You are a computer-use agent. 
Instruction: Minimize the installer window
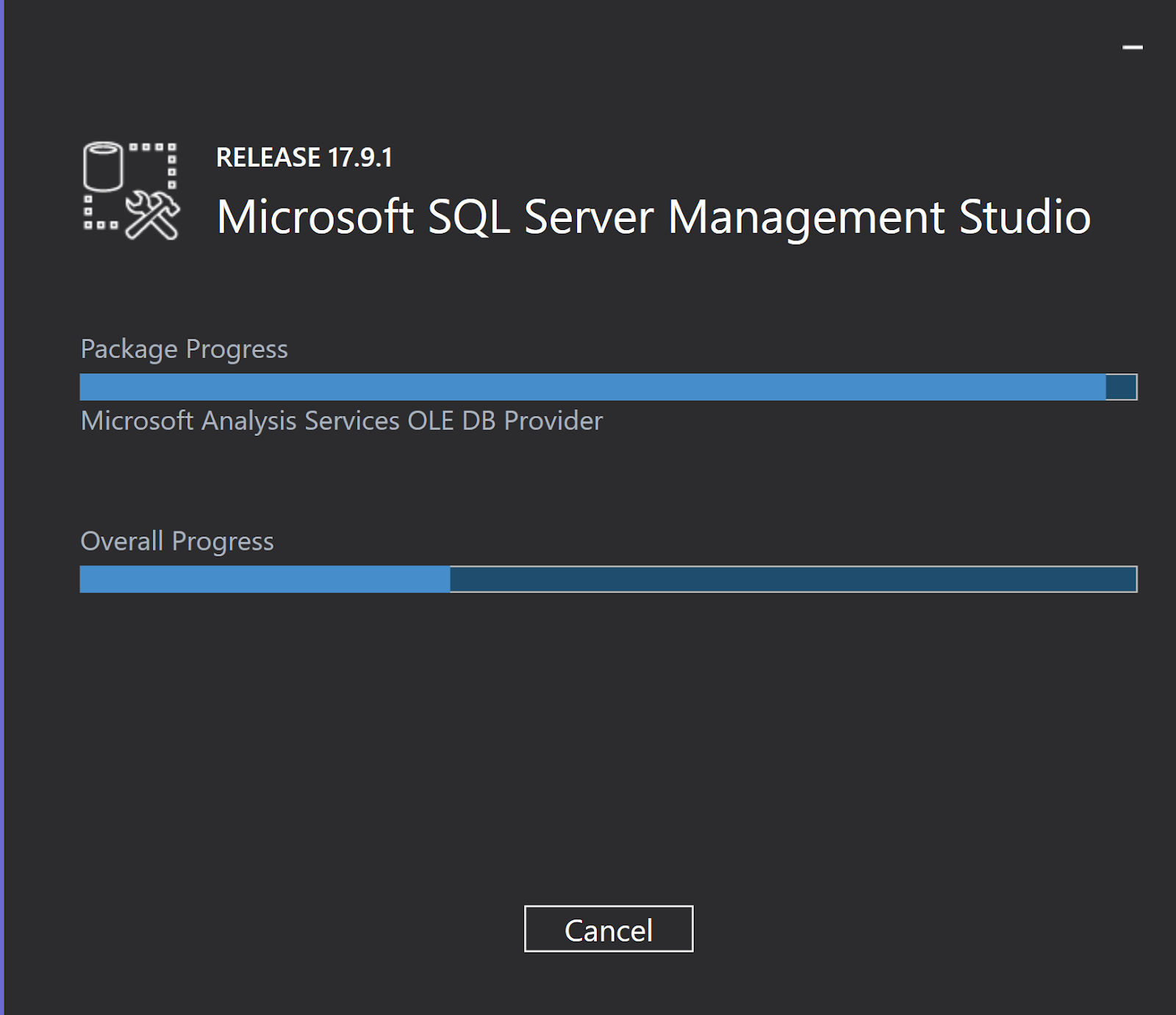point(1132,48)
